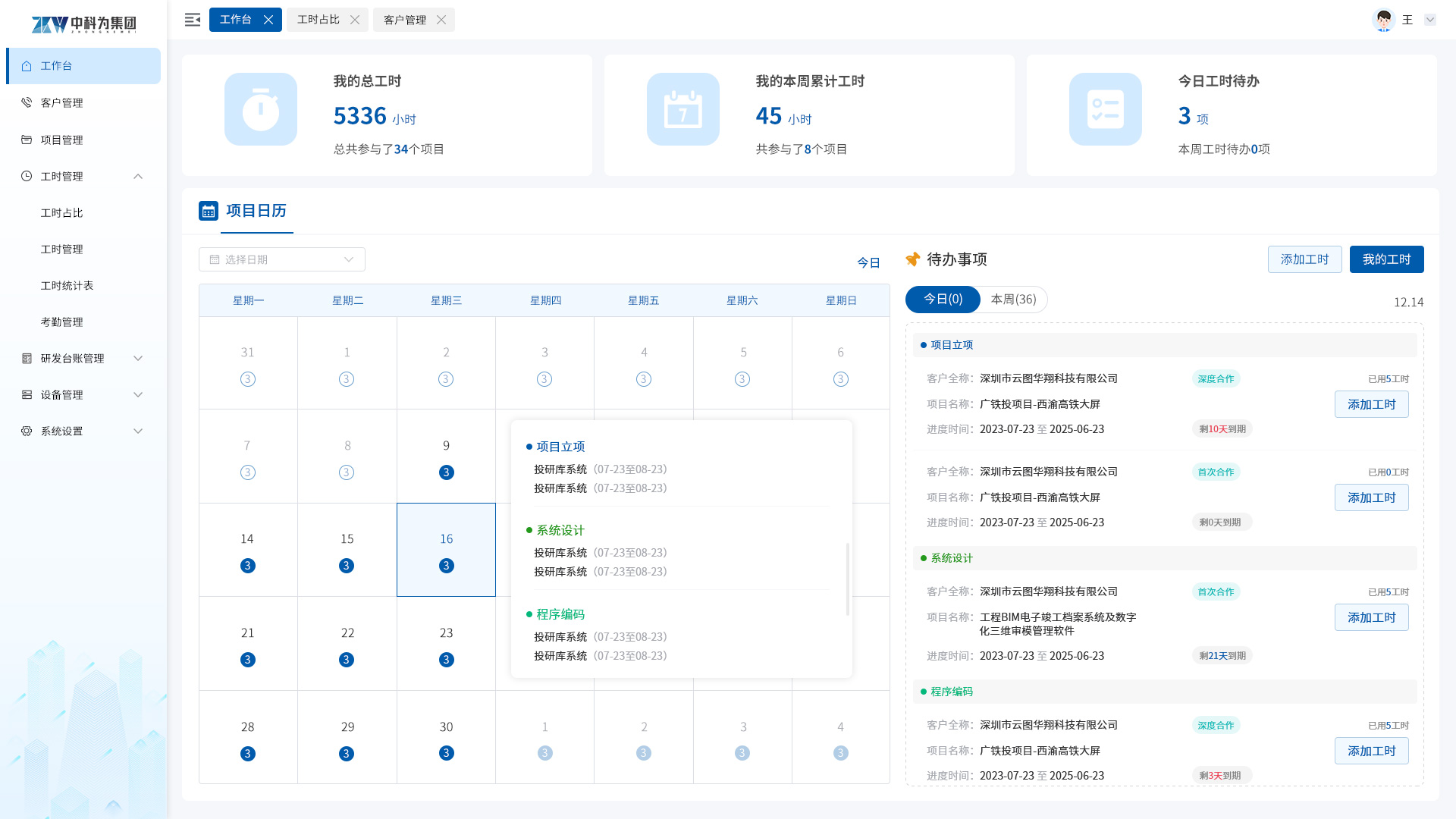1456x819 pixels.
Task: Switch to the 客户管理 top tab
Action: pos(405,20)
